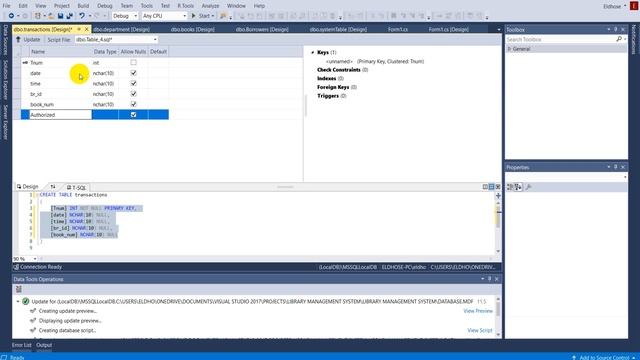The height and width of the screenshot is (360, 640).
Task: Switch to the T-SQL pane tab
Action: pyautogui.click(x=77, y=187)
